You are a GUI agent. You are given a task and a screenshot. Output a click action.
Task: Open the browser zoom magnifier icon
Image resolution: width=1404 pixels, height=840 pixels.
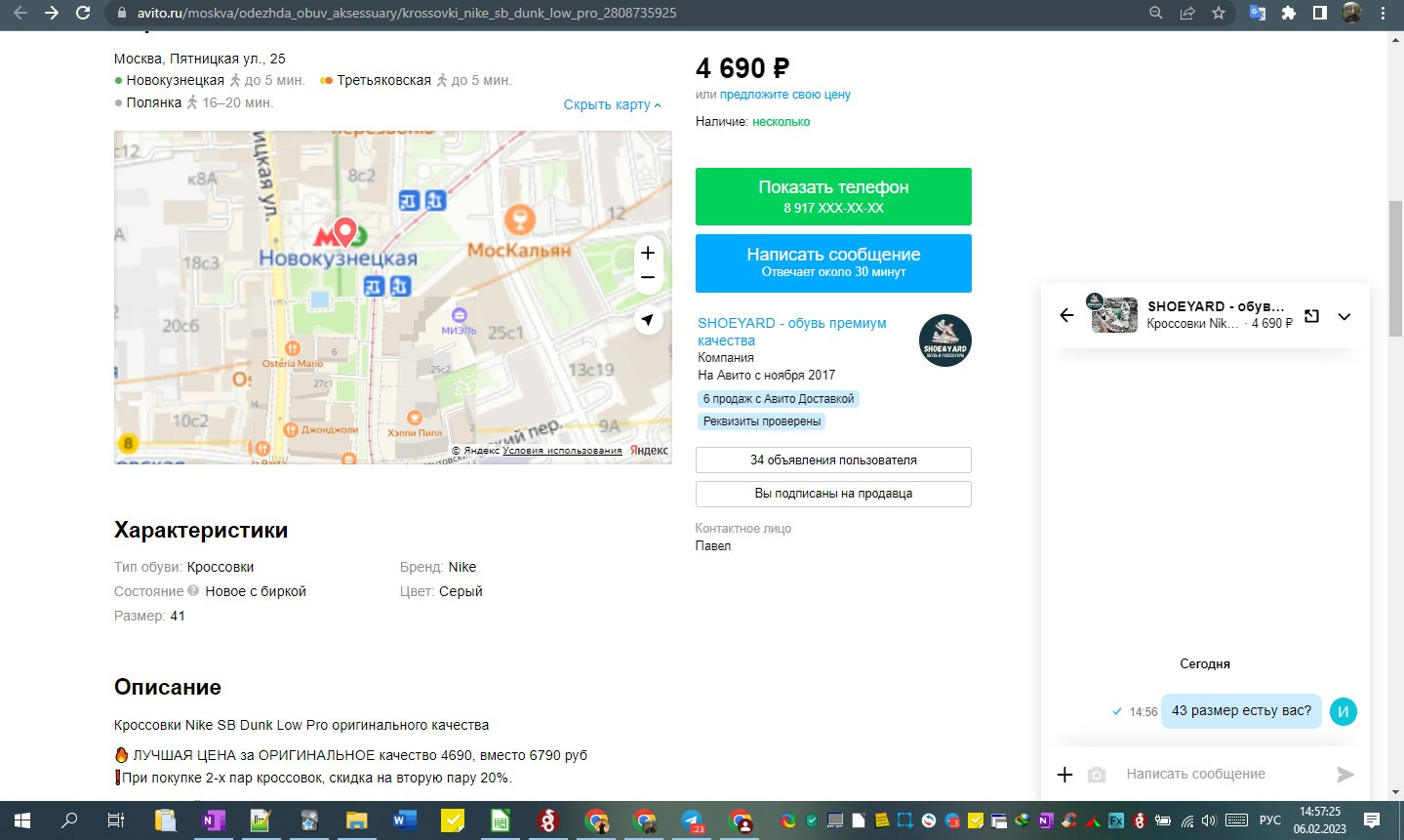[1156, 13]
